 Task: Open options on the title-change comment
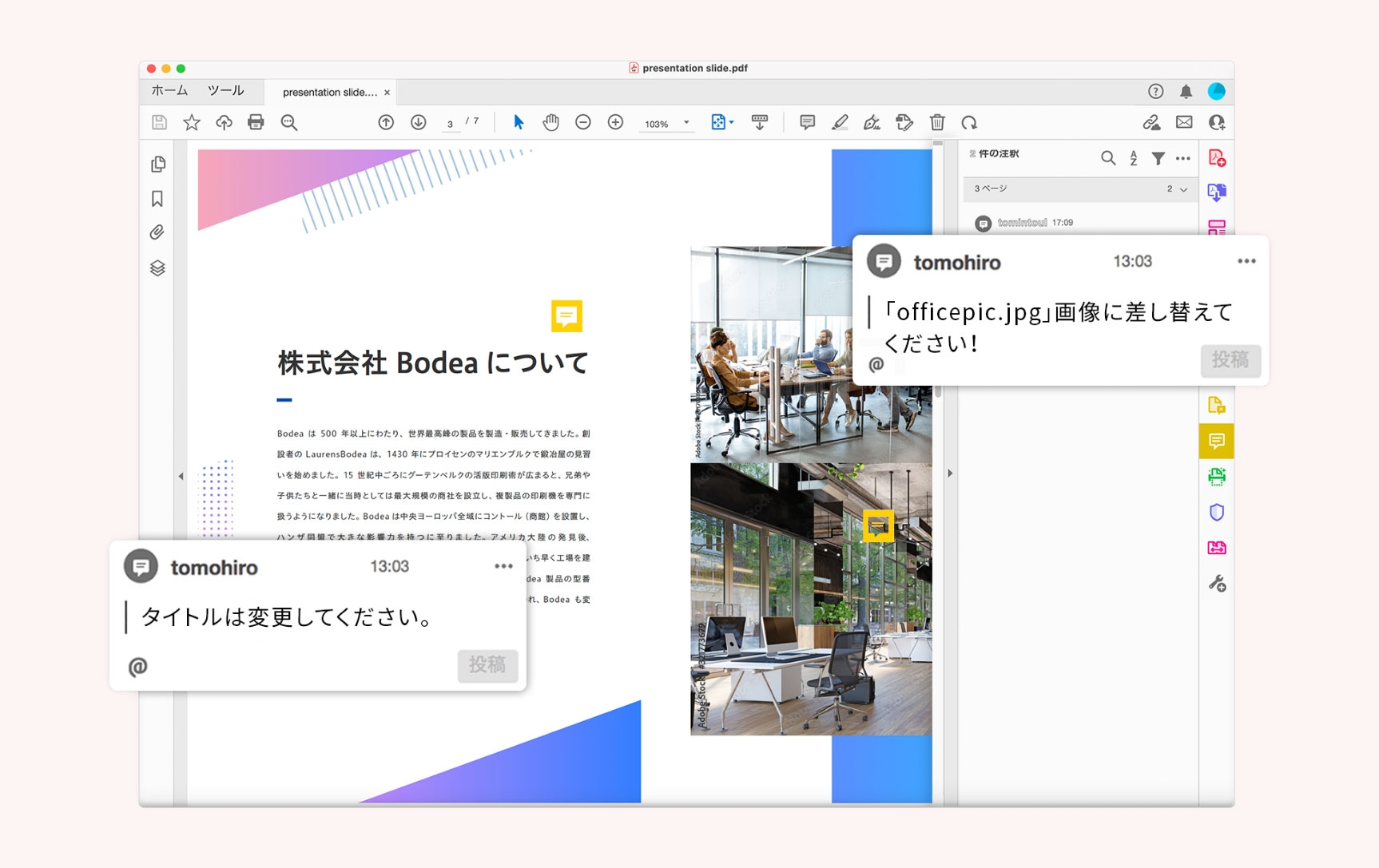[503, 566]
